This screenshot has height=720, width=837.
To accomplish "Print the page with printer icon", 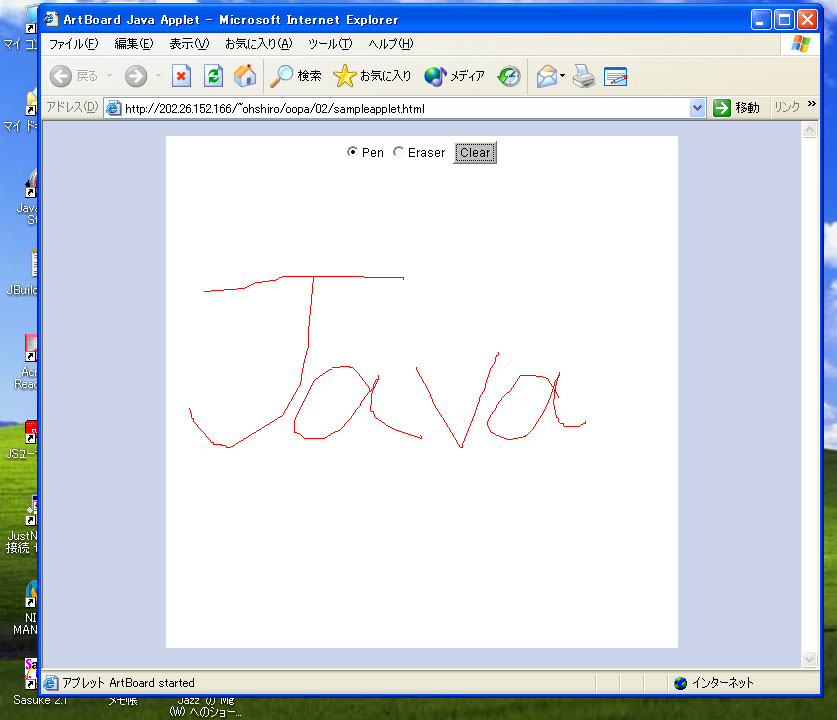I will click(x=584, y=76).
